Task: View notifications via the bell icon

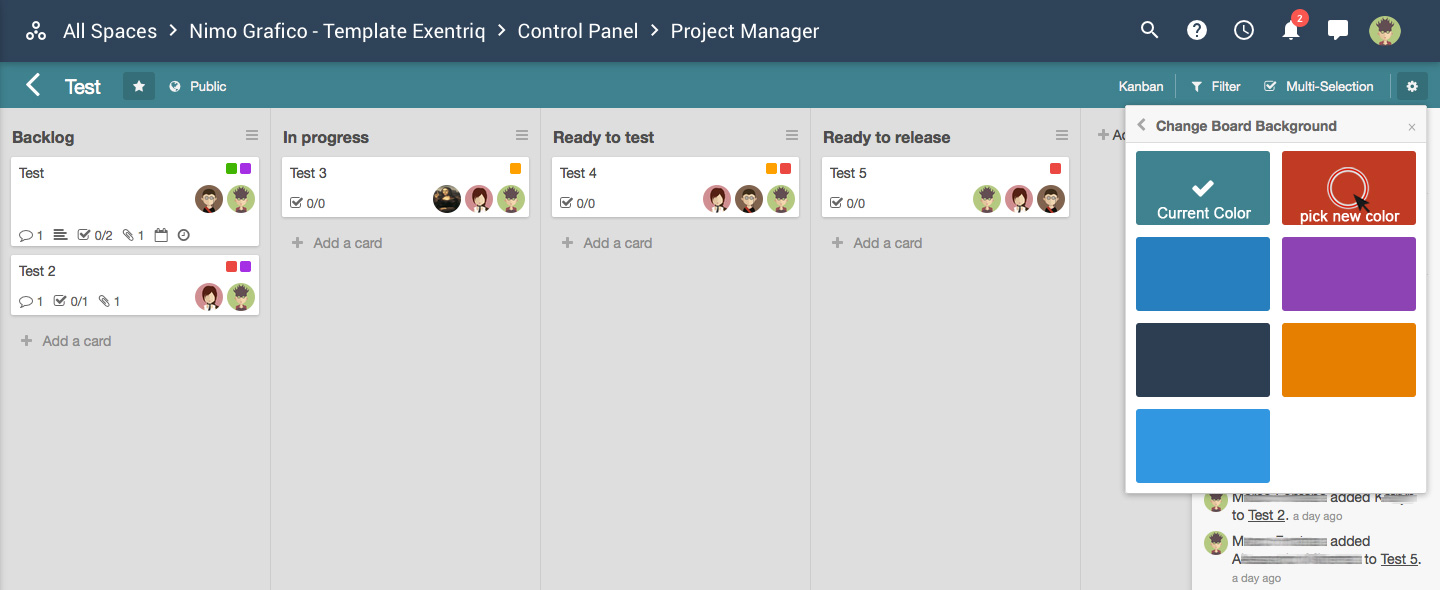Action: [1291, 30]
